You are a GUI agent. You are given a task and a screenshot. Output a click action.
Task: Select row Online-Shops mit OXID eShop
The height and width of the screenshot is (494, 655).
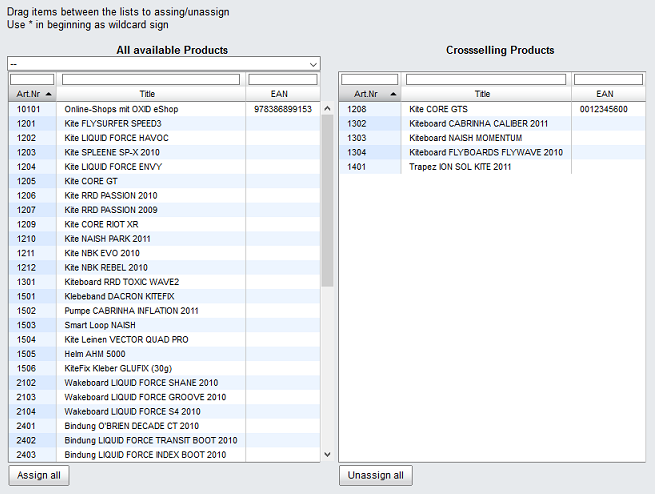[x=164, y=109]
